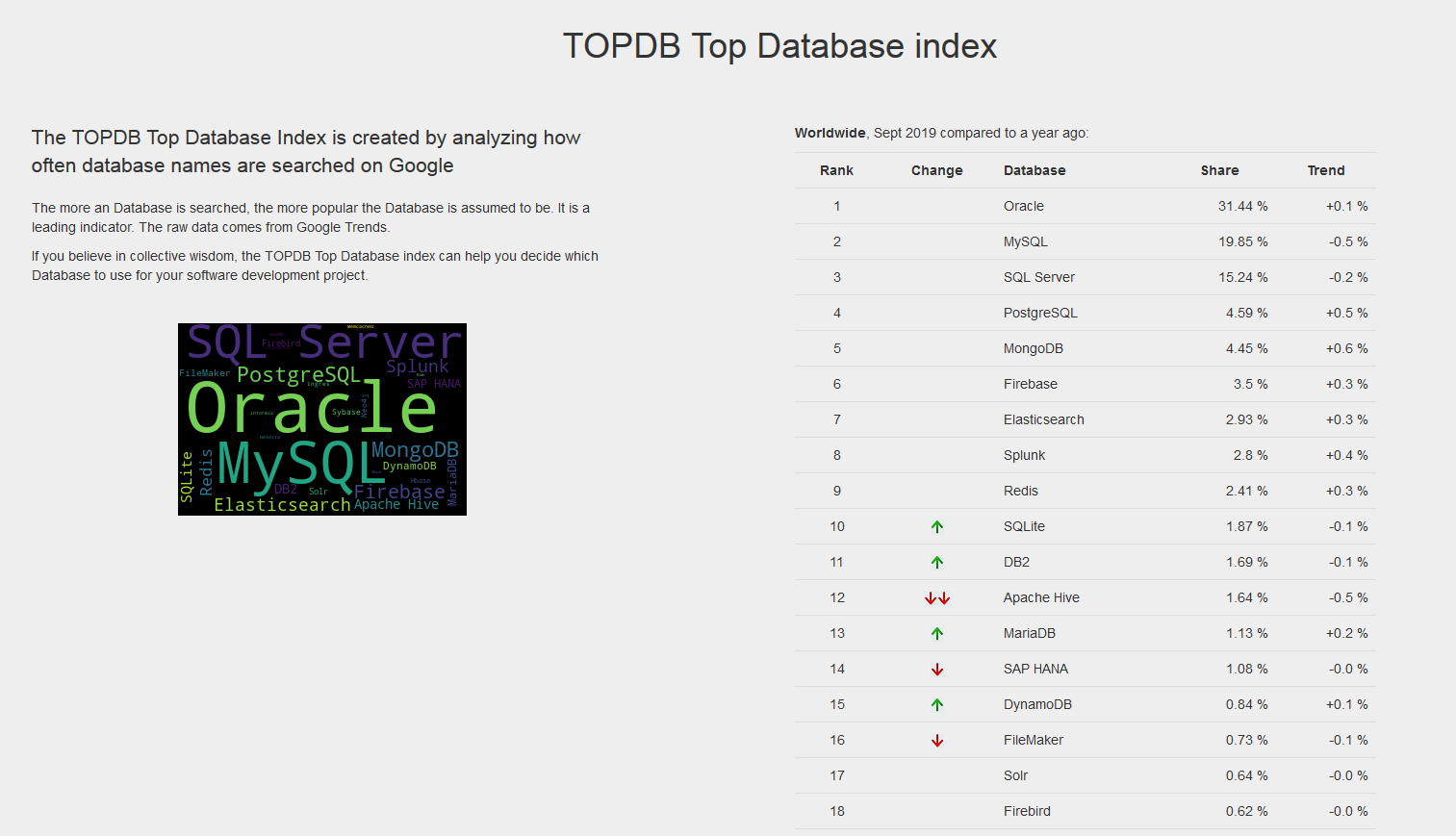
Task: Click Splunk's share 2.8 %
Action: click(1251, 455)
